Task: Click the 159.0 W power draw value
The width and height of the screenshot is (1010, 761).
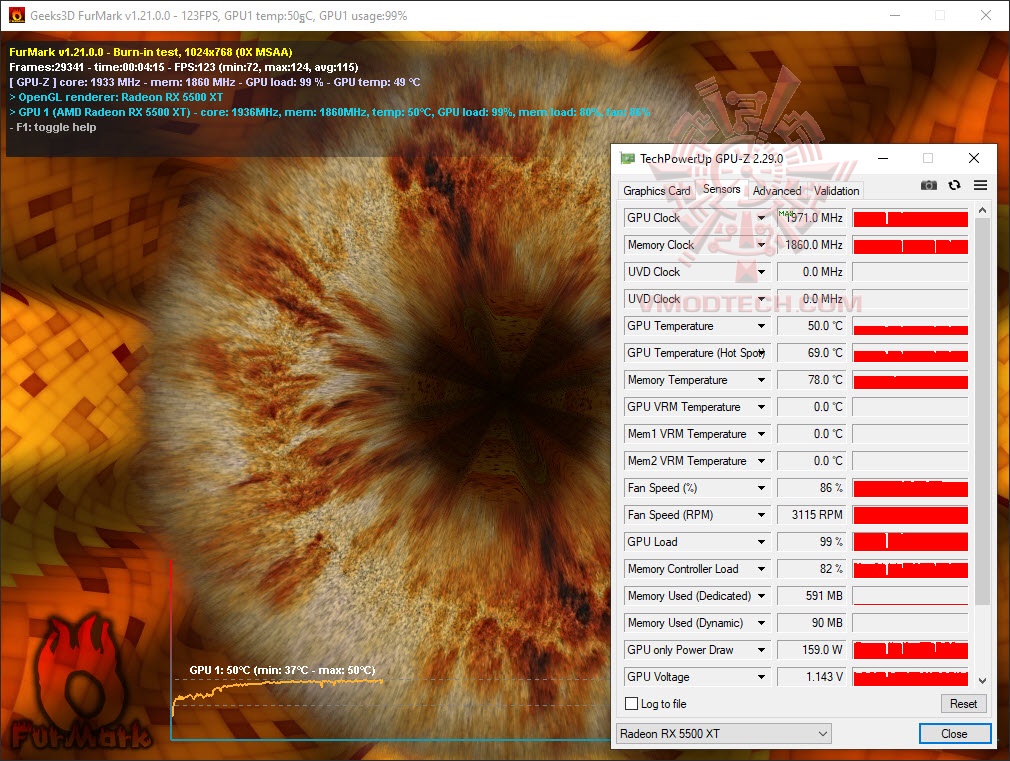Action: [x=812, y=650]
